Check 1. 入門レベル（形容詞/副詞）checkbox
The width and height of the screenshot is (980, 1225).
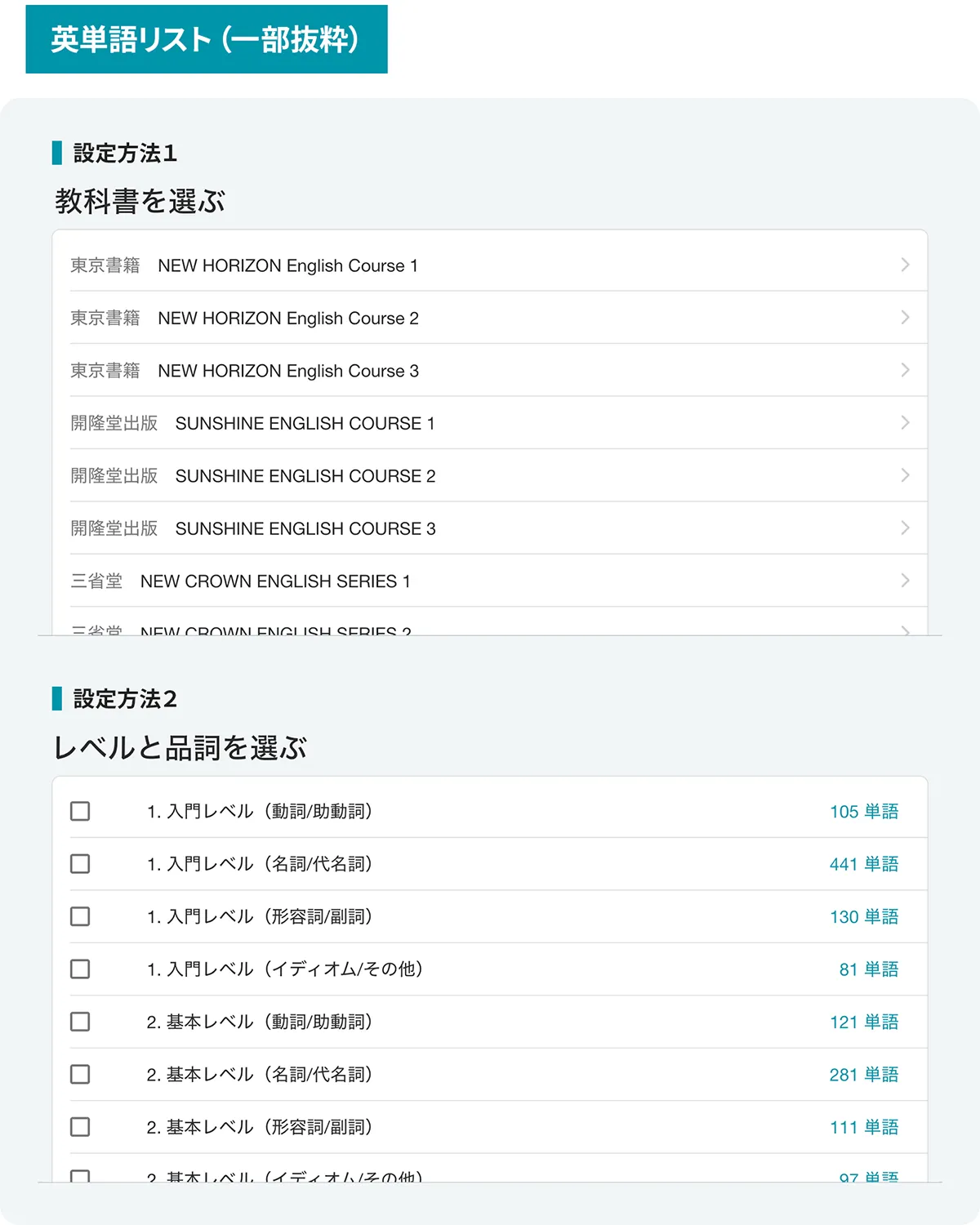click(x=80, y=916)
